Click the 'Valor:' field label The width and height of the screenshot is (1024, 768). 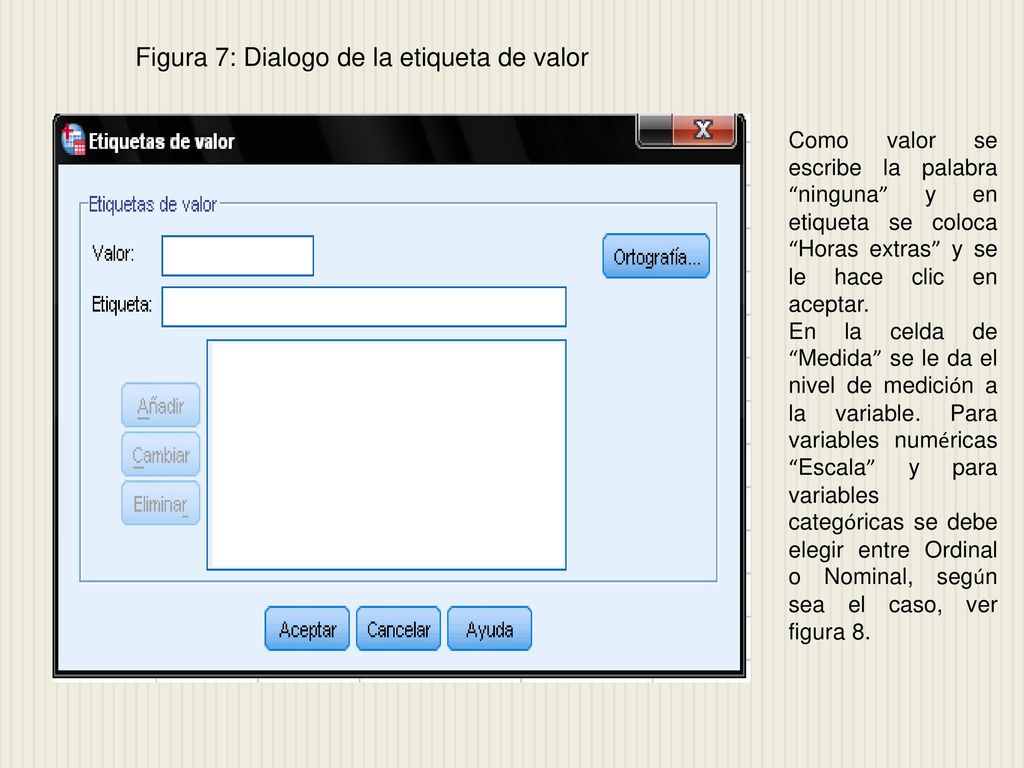(x=113, y=253)
